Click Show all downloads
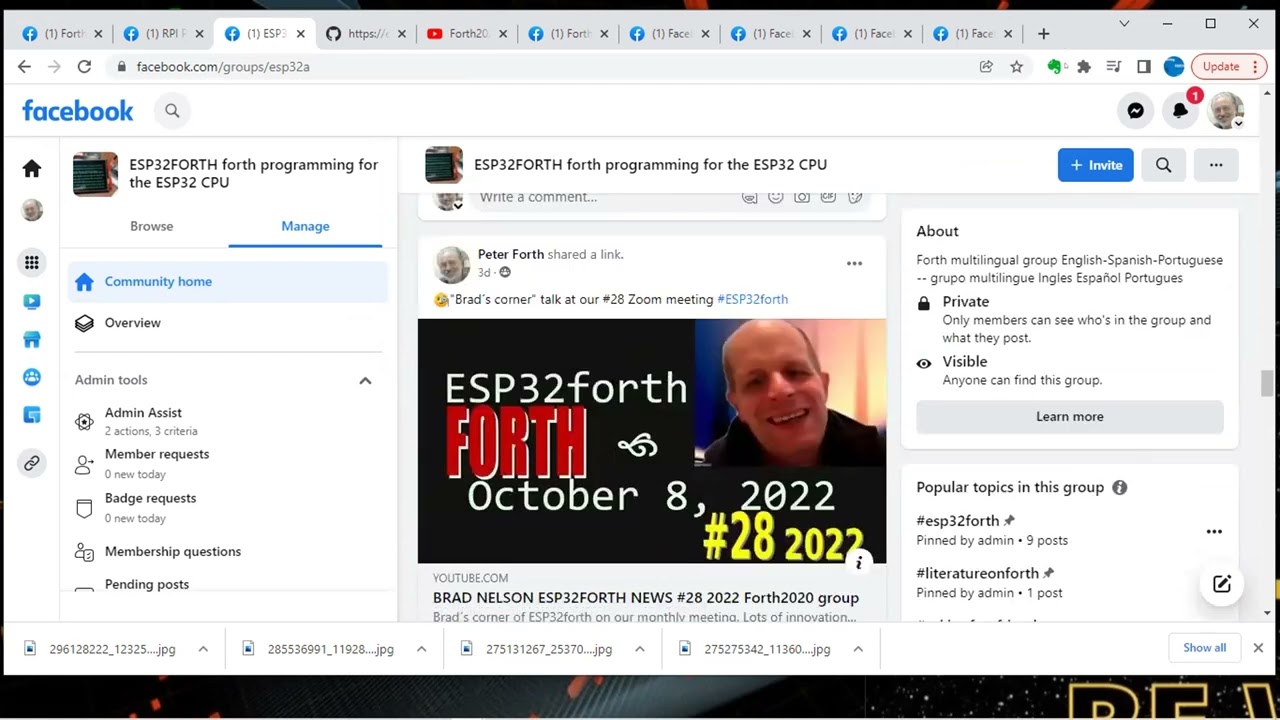1280x720 pixels. pyautogui.click(x=1204, y=648)
